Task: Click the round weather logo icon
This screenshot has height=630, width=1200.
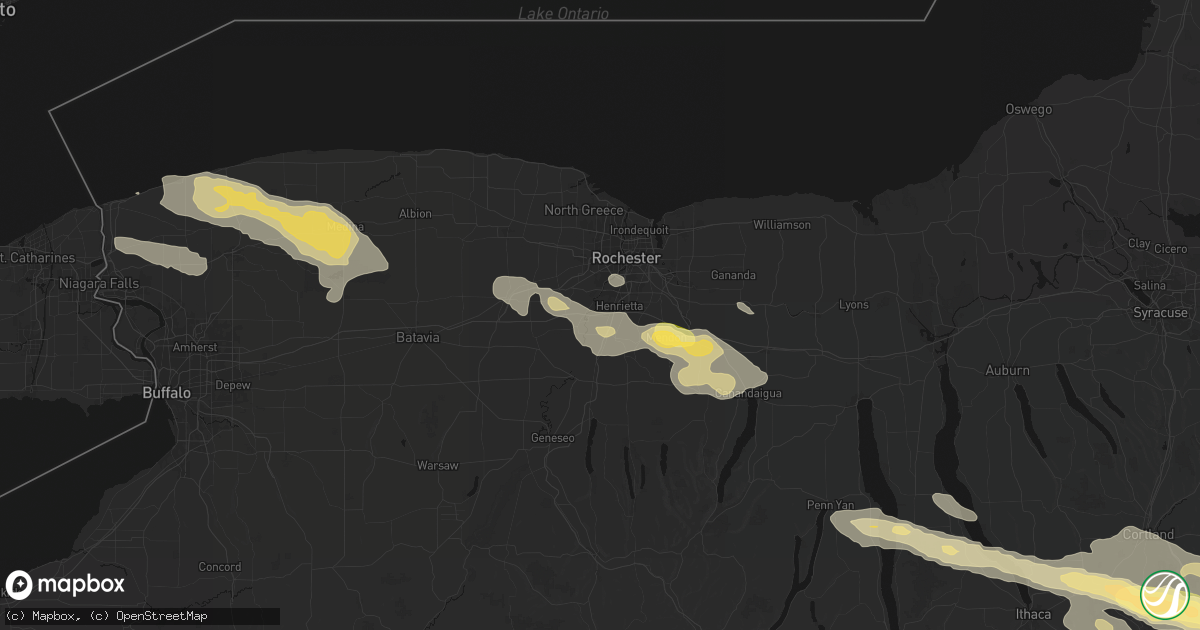Action: click(1165, 594)
